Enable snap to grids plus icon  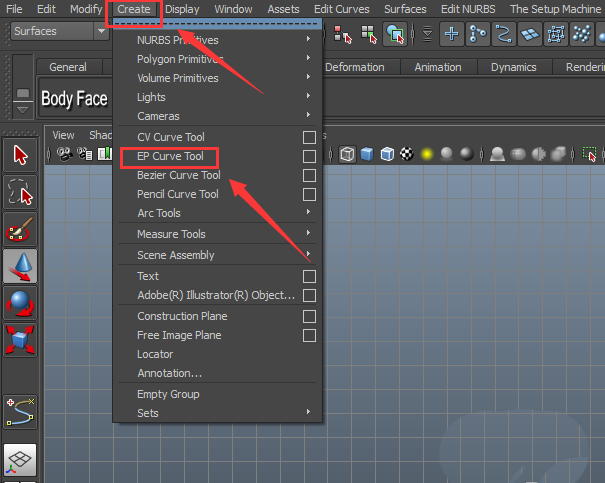pyautogui.click(x=451, y=34)
